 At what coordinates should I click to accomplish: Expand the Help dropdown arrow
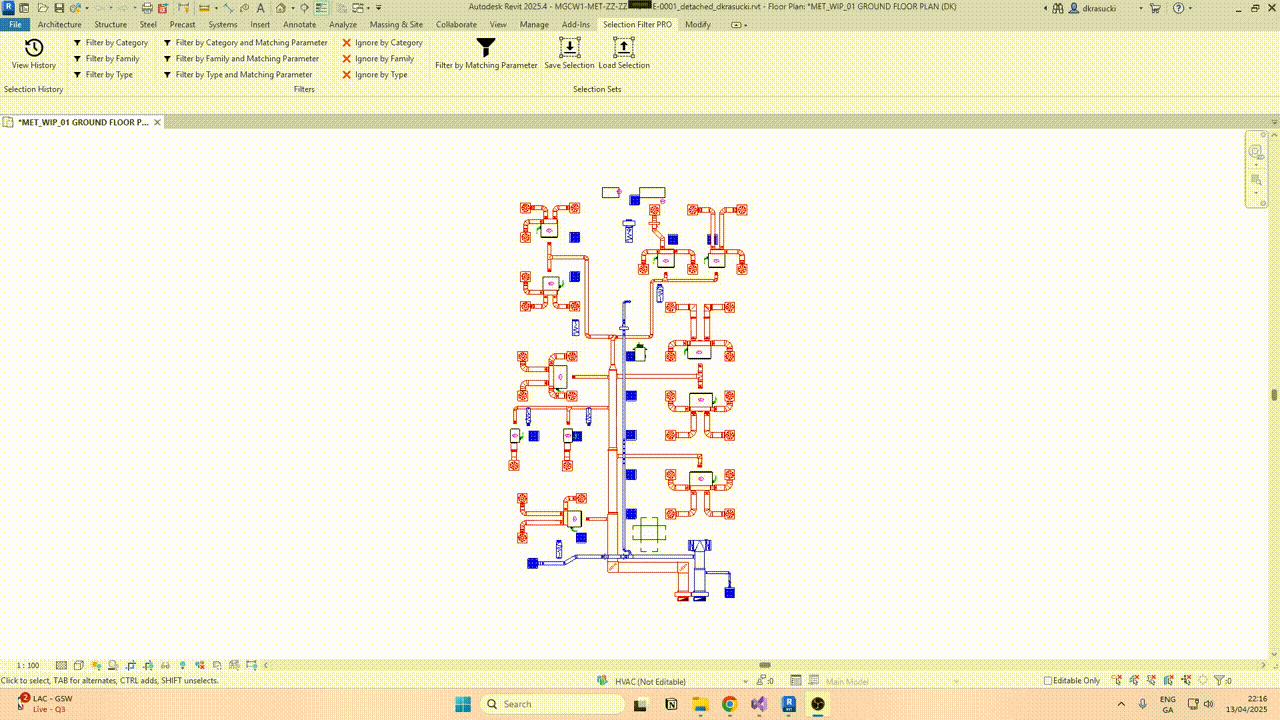[1189, 8]
